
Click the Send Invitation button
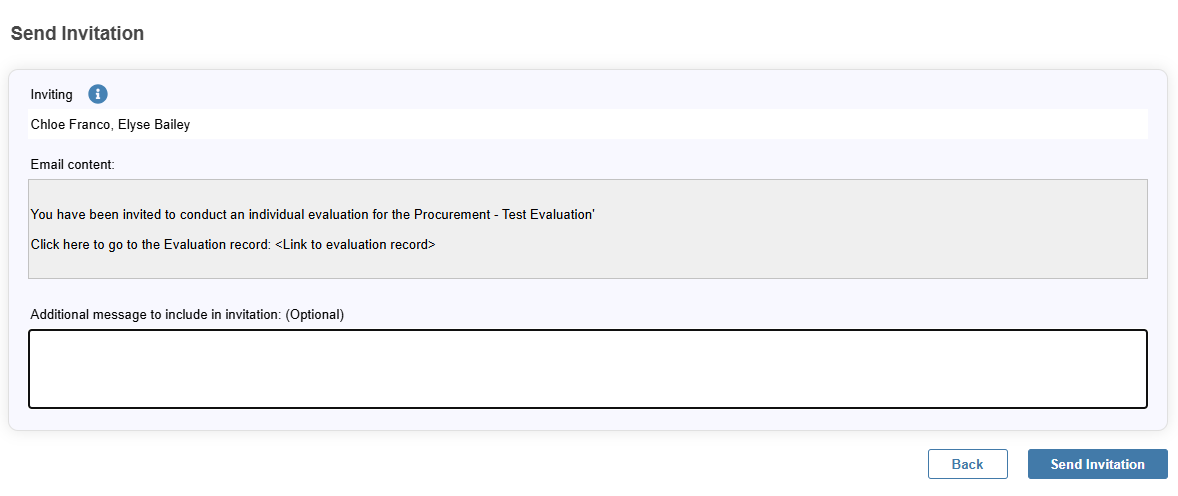click(x=1098, y=464)
